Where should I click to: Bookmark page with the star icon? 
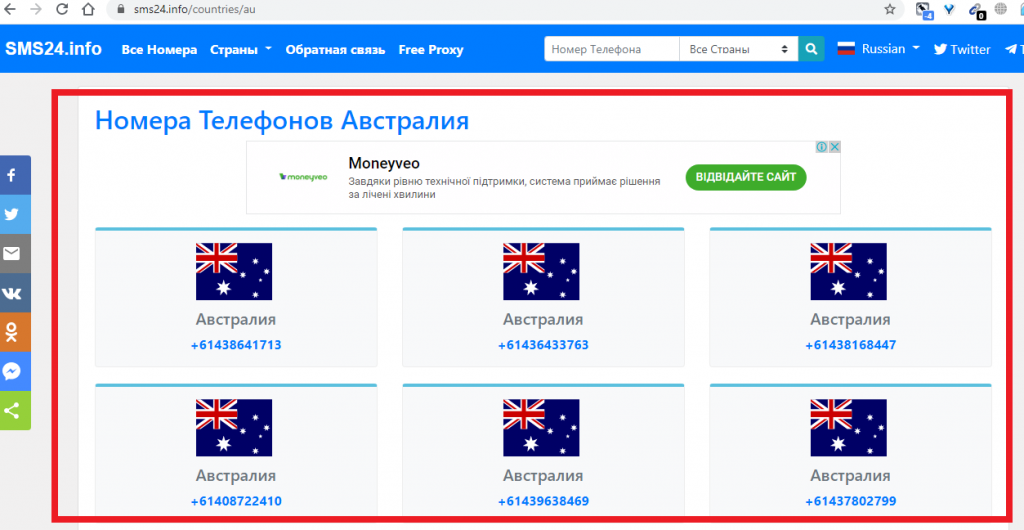point(889,9)
